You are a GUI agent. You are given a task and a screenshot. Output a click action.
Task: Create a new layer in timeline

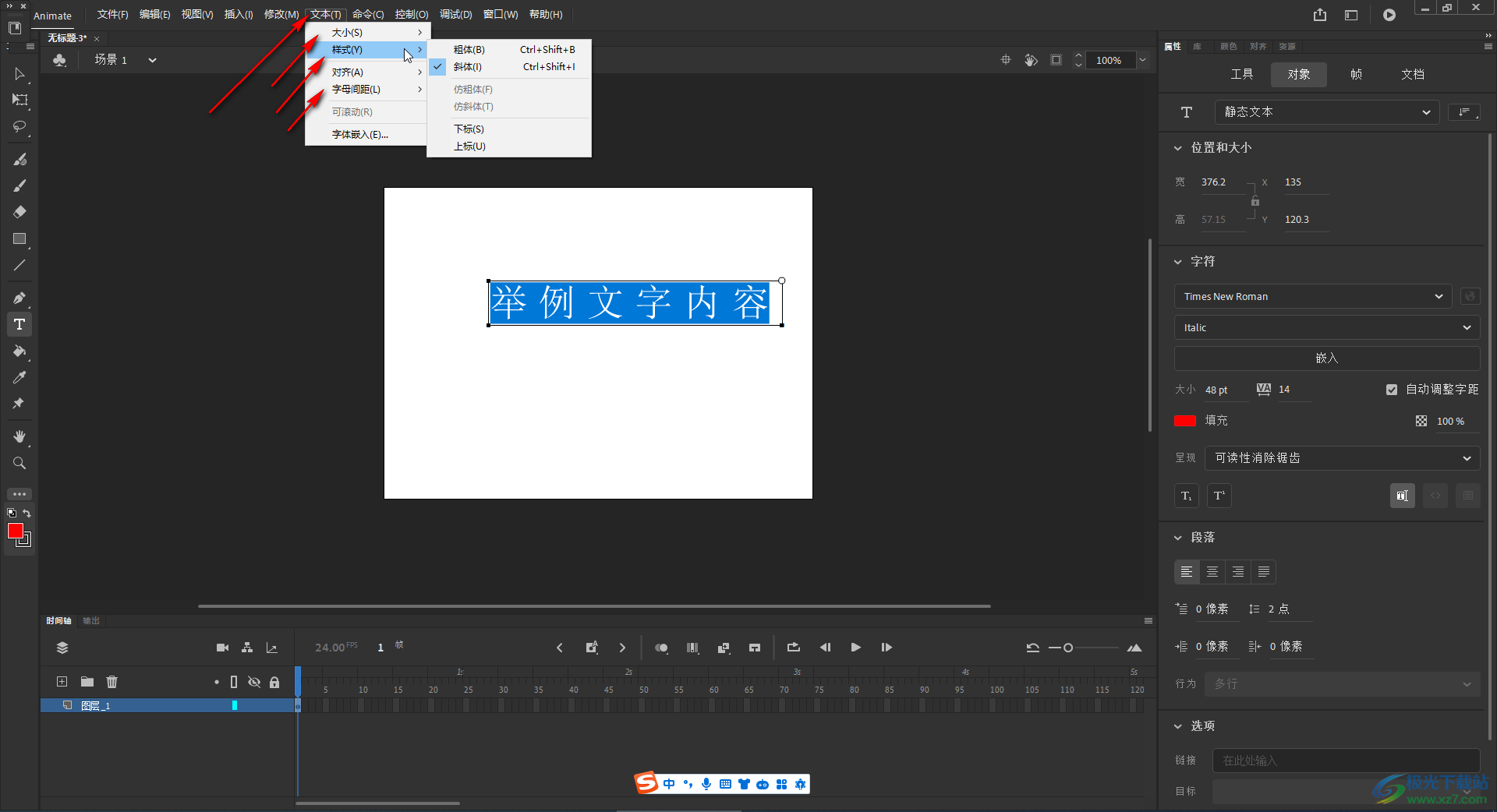62,682
